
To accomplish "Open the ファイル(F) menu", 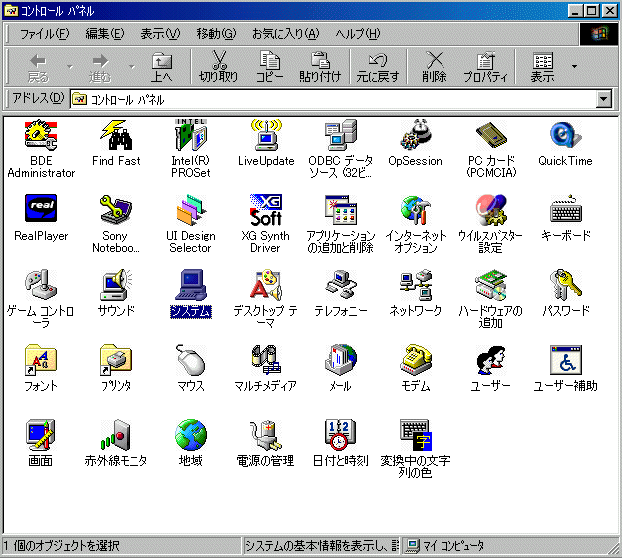I will pyautogui.click(x=44, y=34).
